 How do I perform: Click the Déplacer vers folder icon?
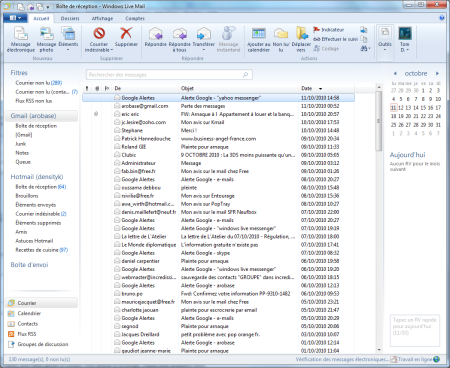(x=302, y=34)
